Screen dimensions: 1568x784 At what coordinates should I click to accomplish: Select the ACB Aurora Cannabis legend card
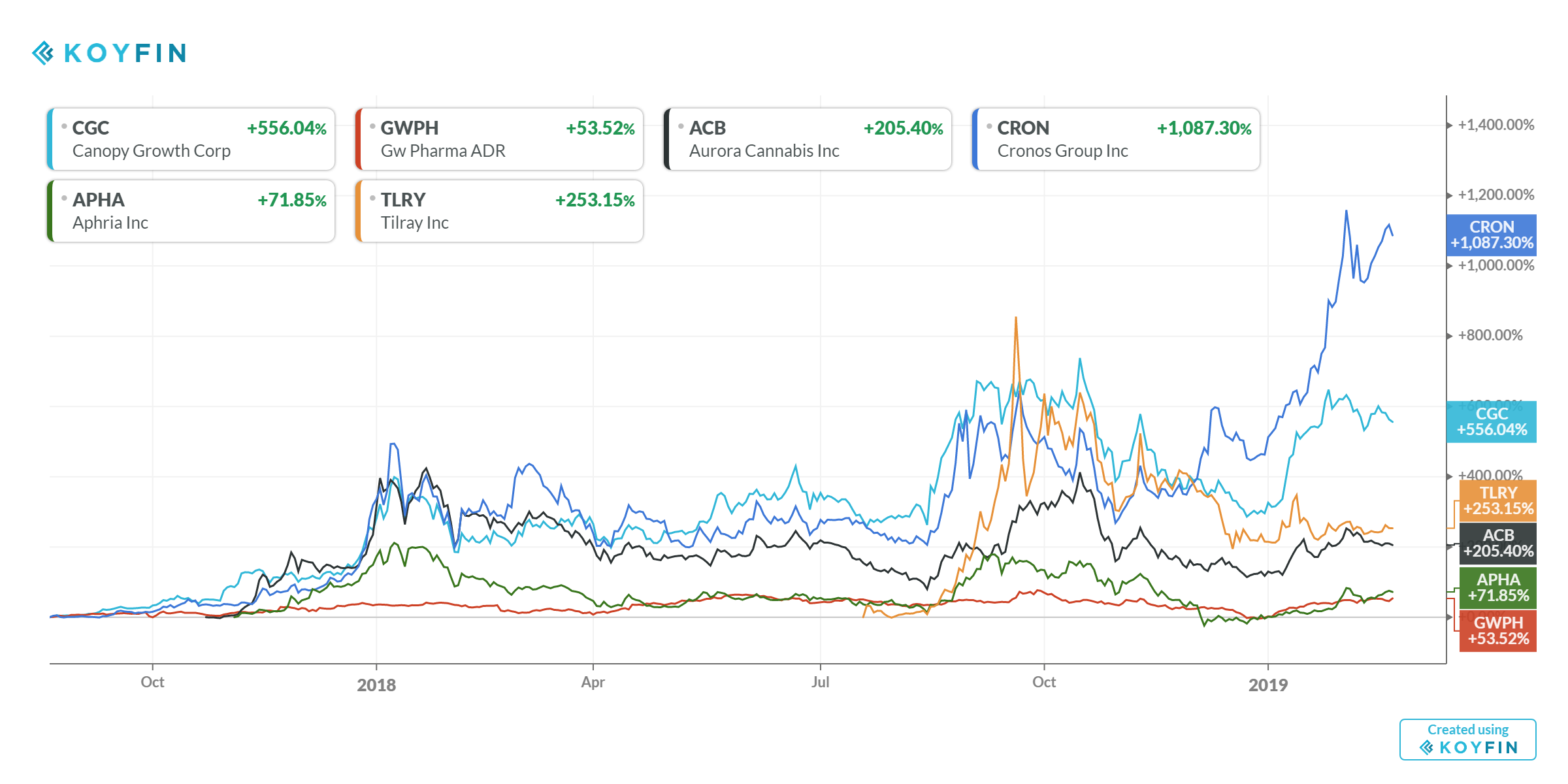(x=808, y=139)
